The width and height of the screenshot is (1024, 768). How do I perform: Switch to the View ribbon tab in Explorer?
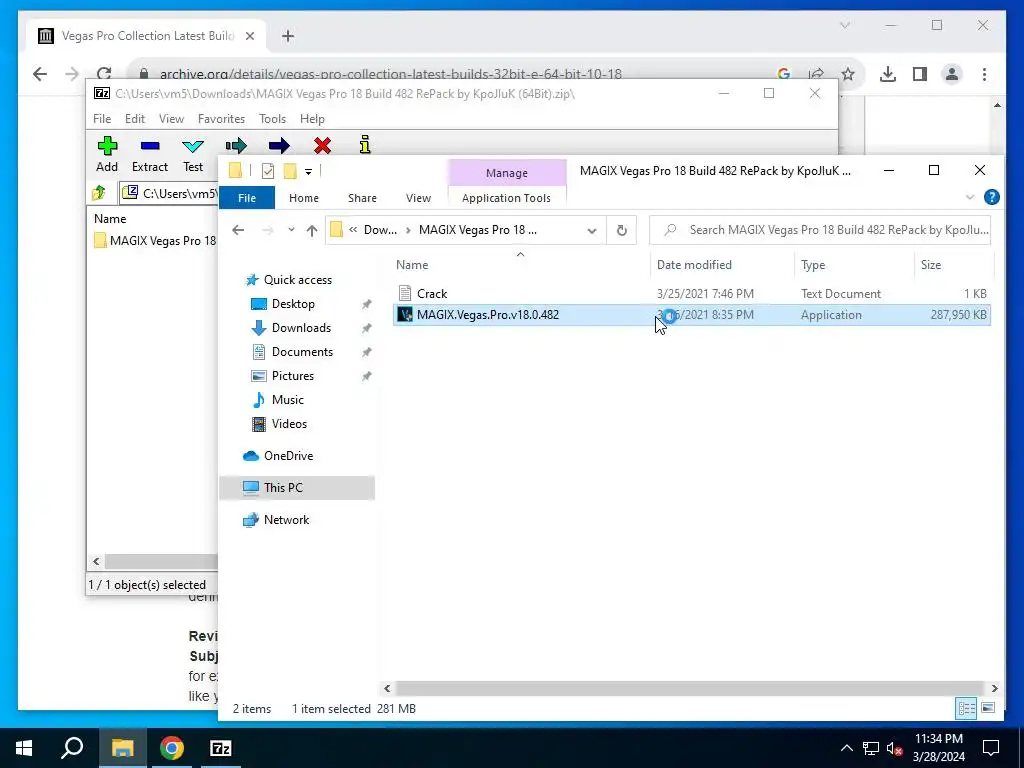[x=418, y=198]
